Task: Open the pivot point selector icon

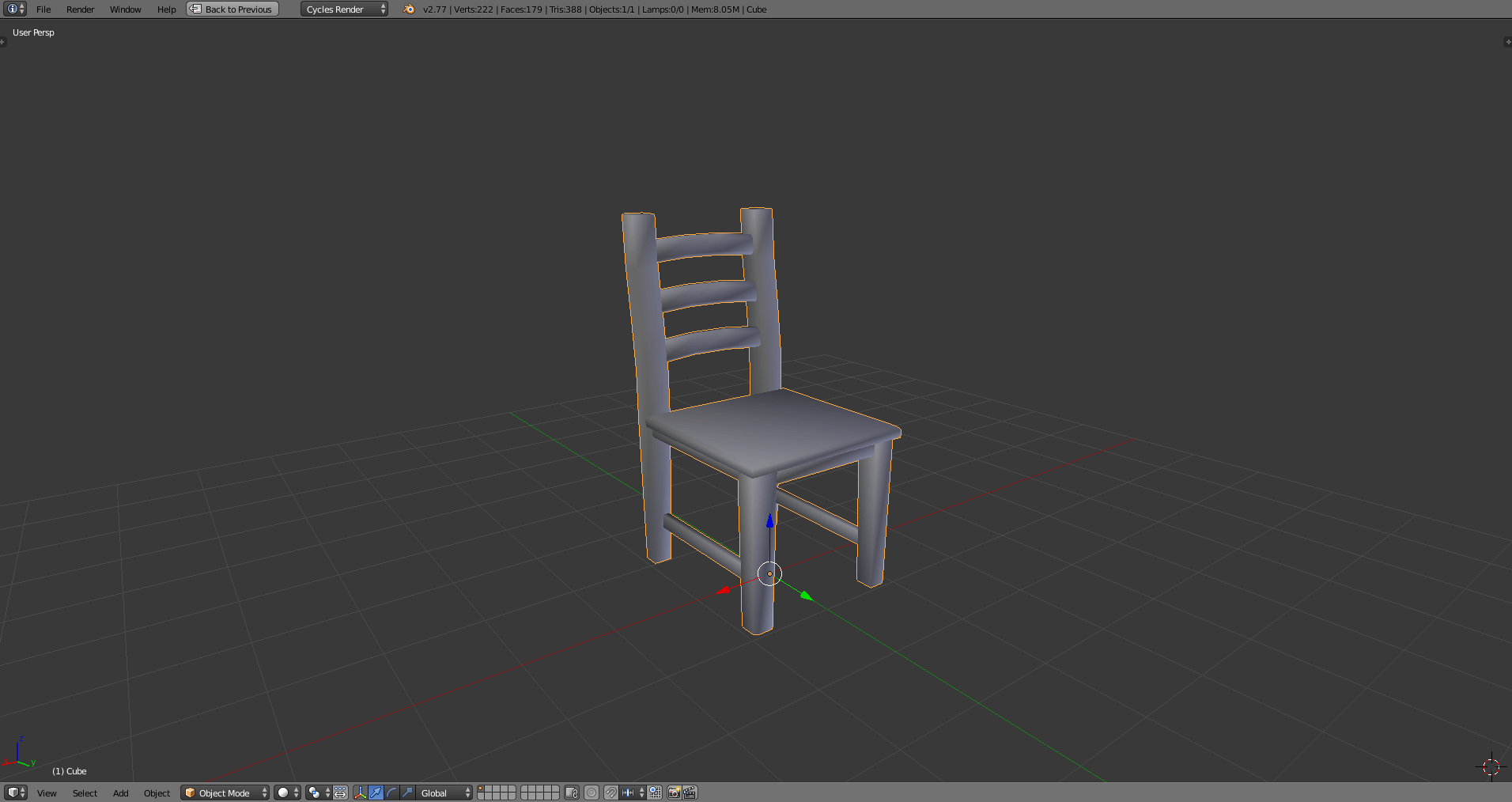Action: coord(318,793)
